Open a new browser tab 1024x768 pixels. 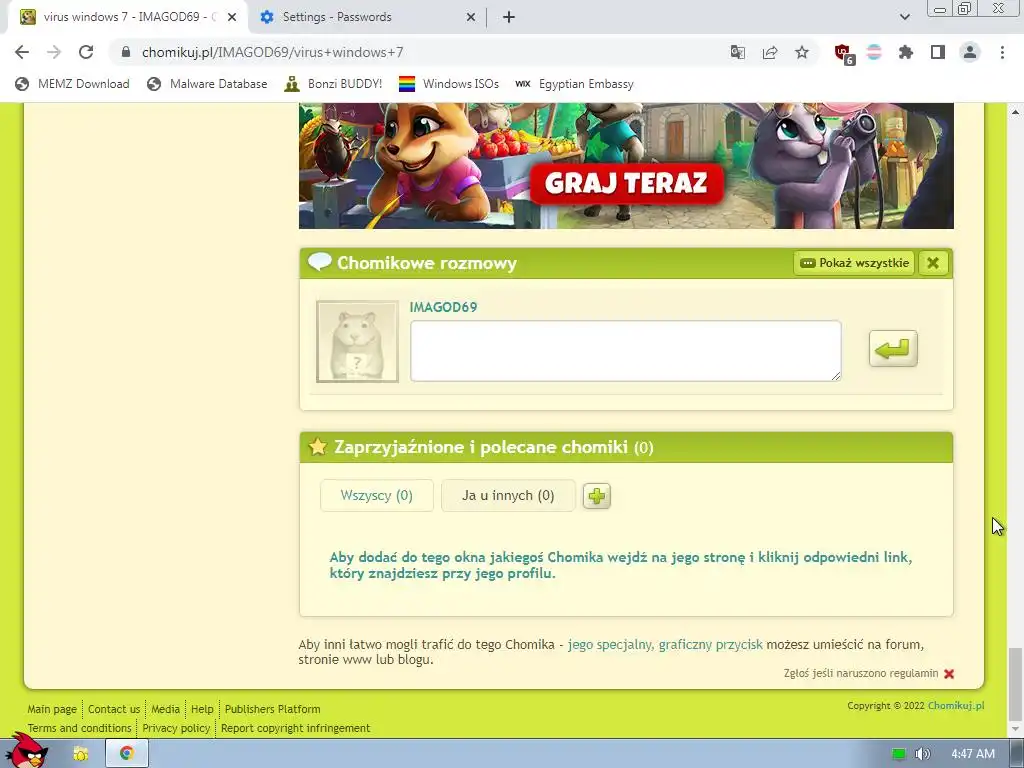click(509, 17)
